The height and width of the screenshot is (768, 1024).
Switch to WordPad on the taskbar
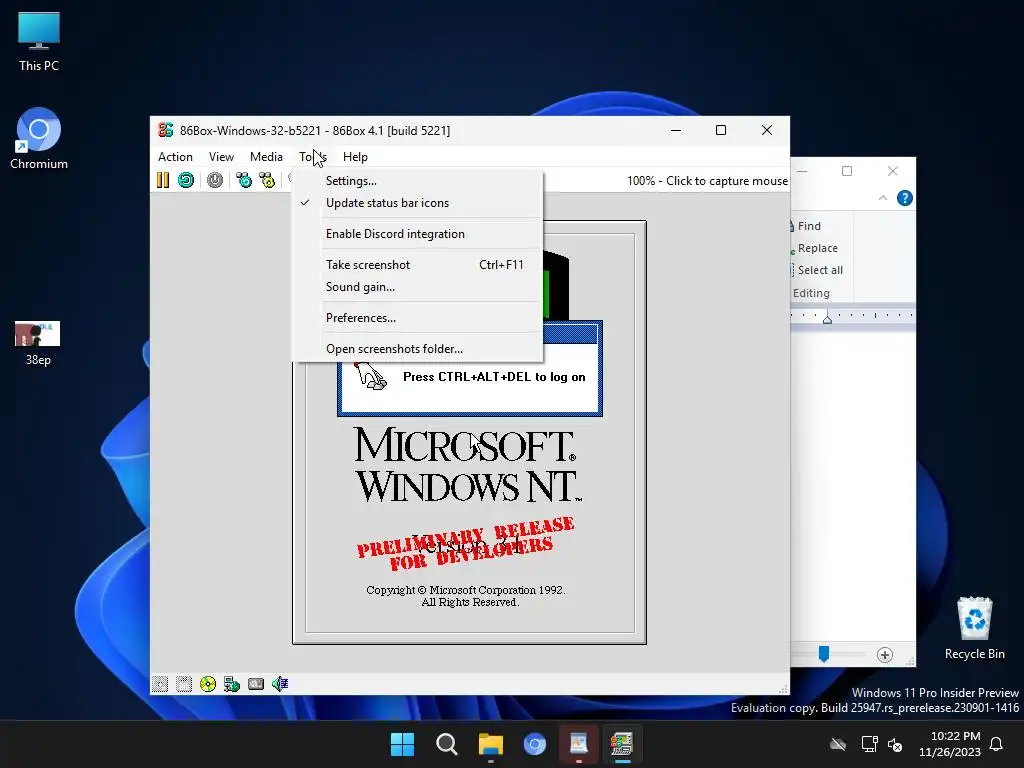coord(579,744)
